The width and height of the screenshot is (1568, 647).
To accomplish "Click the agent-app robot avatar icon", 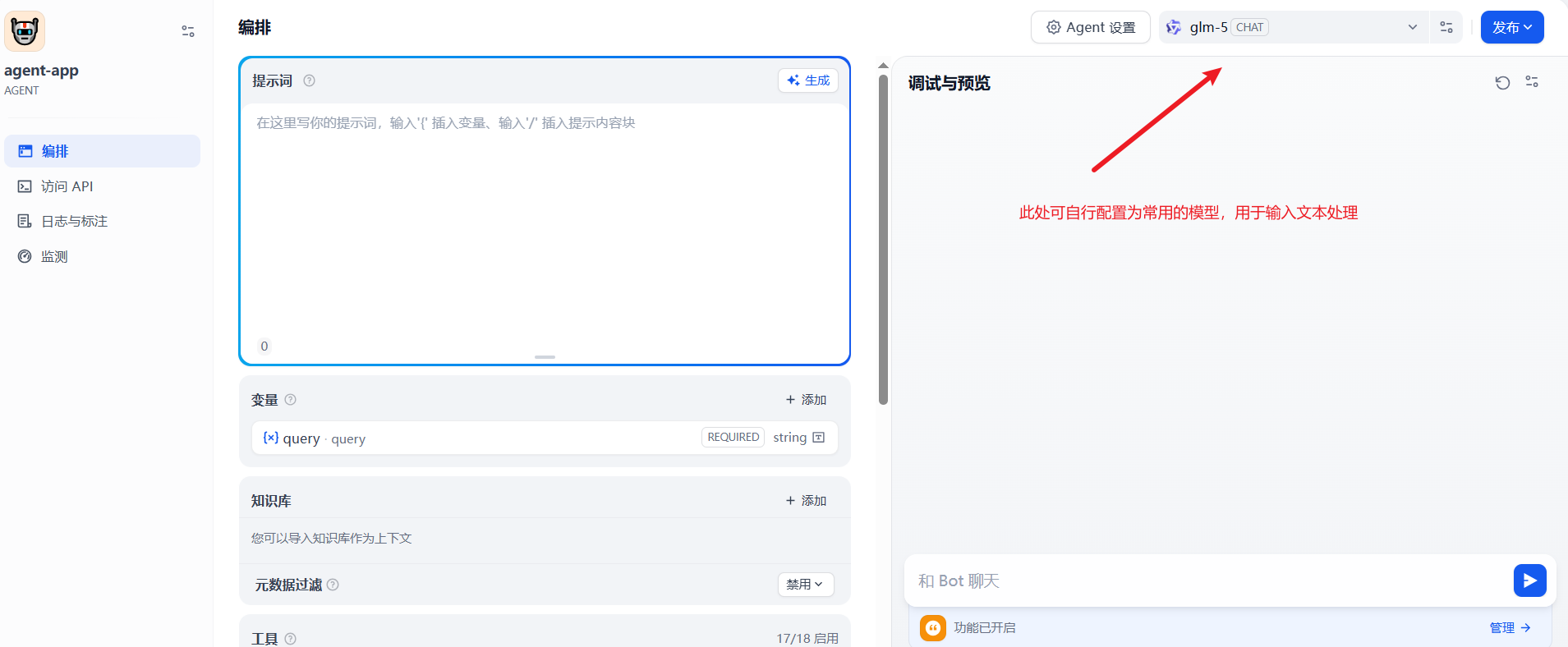I will click(25, 31).
